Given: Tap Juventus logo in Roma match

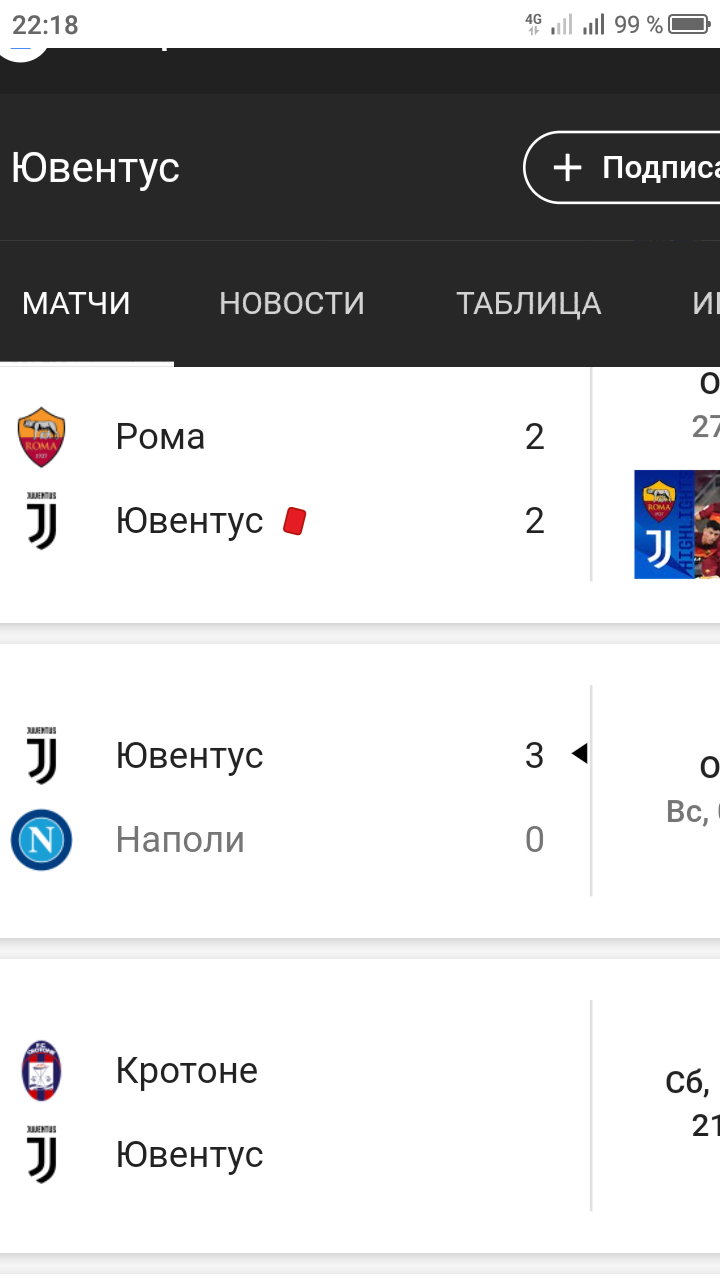Looking at the screenshot, I should click(x=42, y=521).
